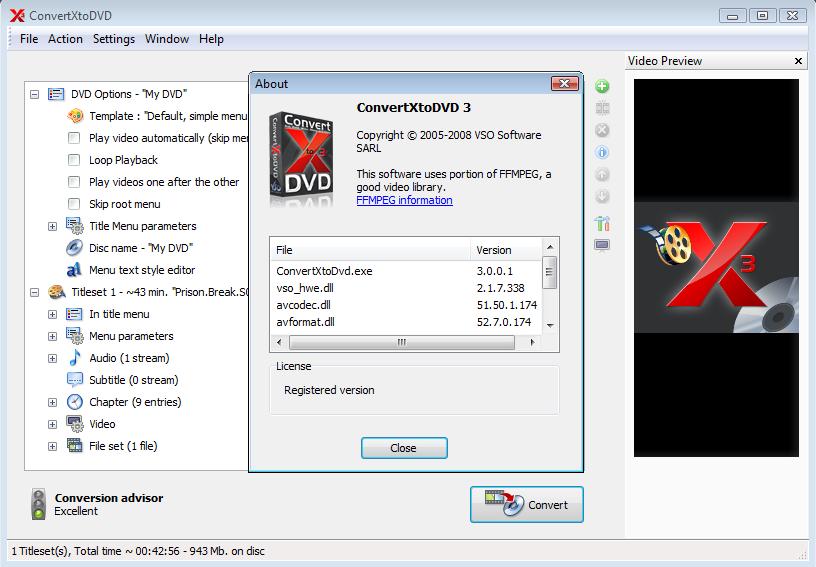Select the avcodec.dll row
This screenshot has height=567, width=816.
pyautogui.click(x=406, y=305)
